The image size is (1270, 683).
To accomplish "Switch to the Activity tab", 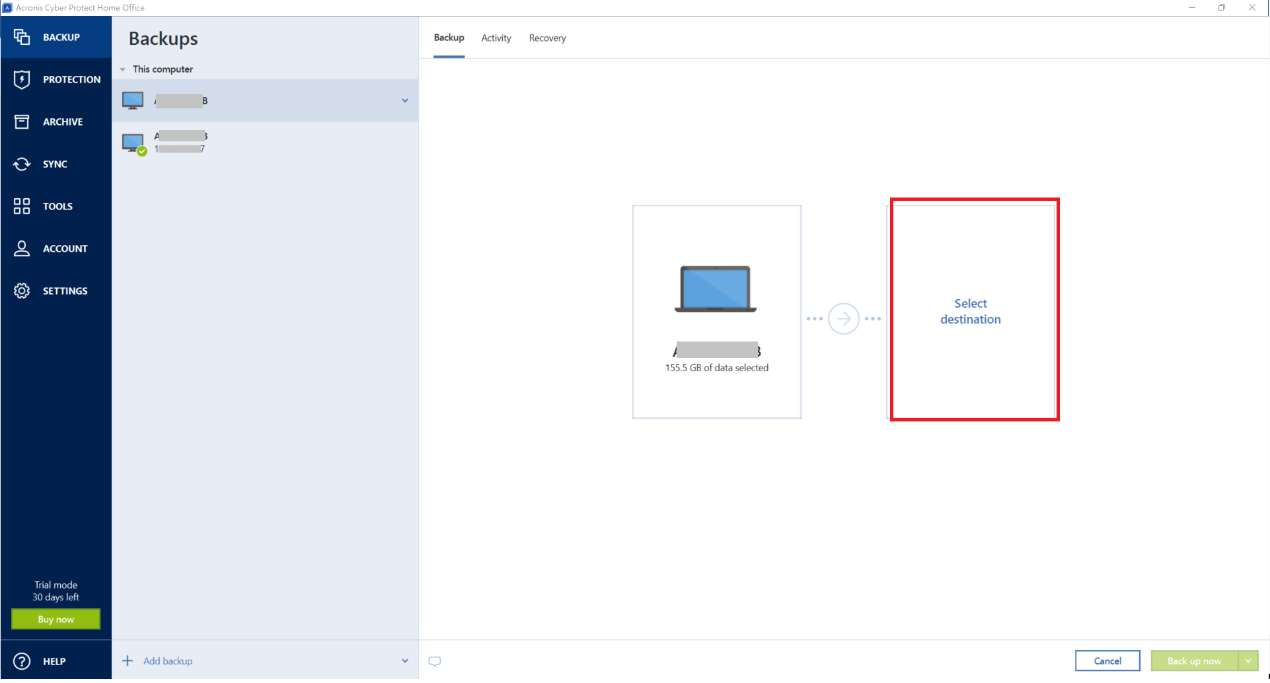I will 496,38.
